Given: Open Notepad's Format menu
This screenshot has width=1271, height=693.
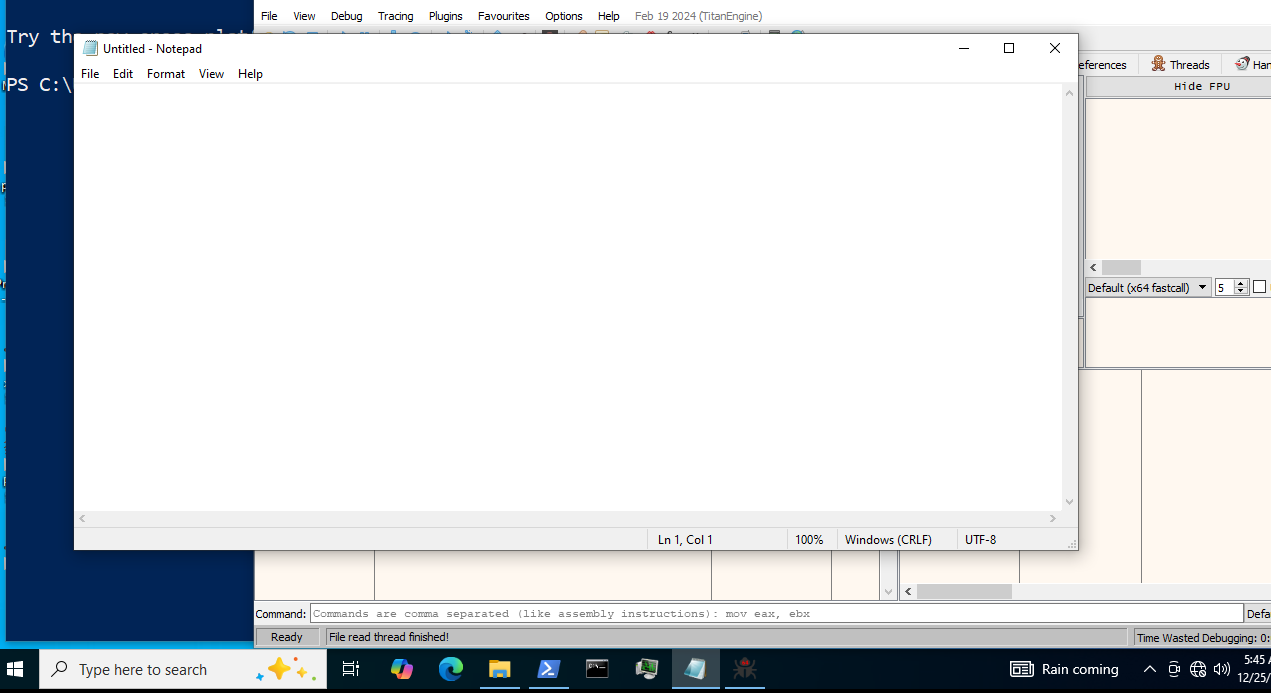Looking at the screenshot, I should pos(166,74).
